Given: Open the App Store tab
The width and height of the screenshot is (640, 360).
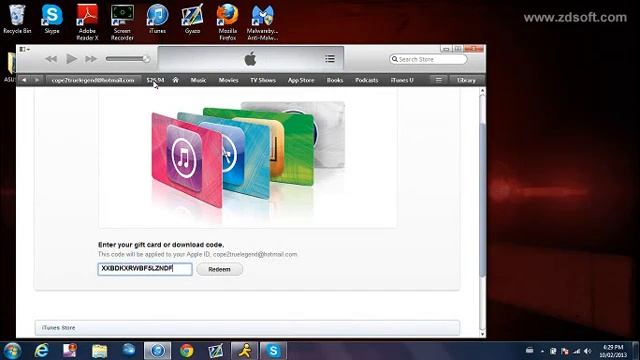Looking at the screenshot, I should (301, 80).
